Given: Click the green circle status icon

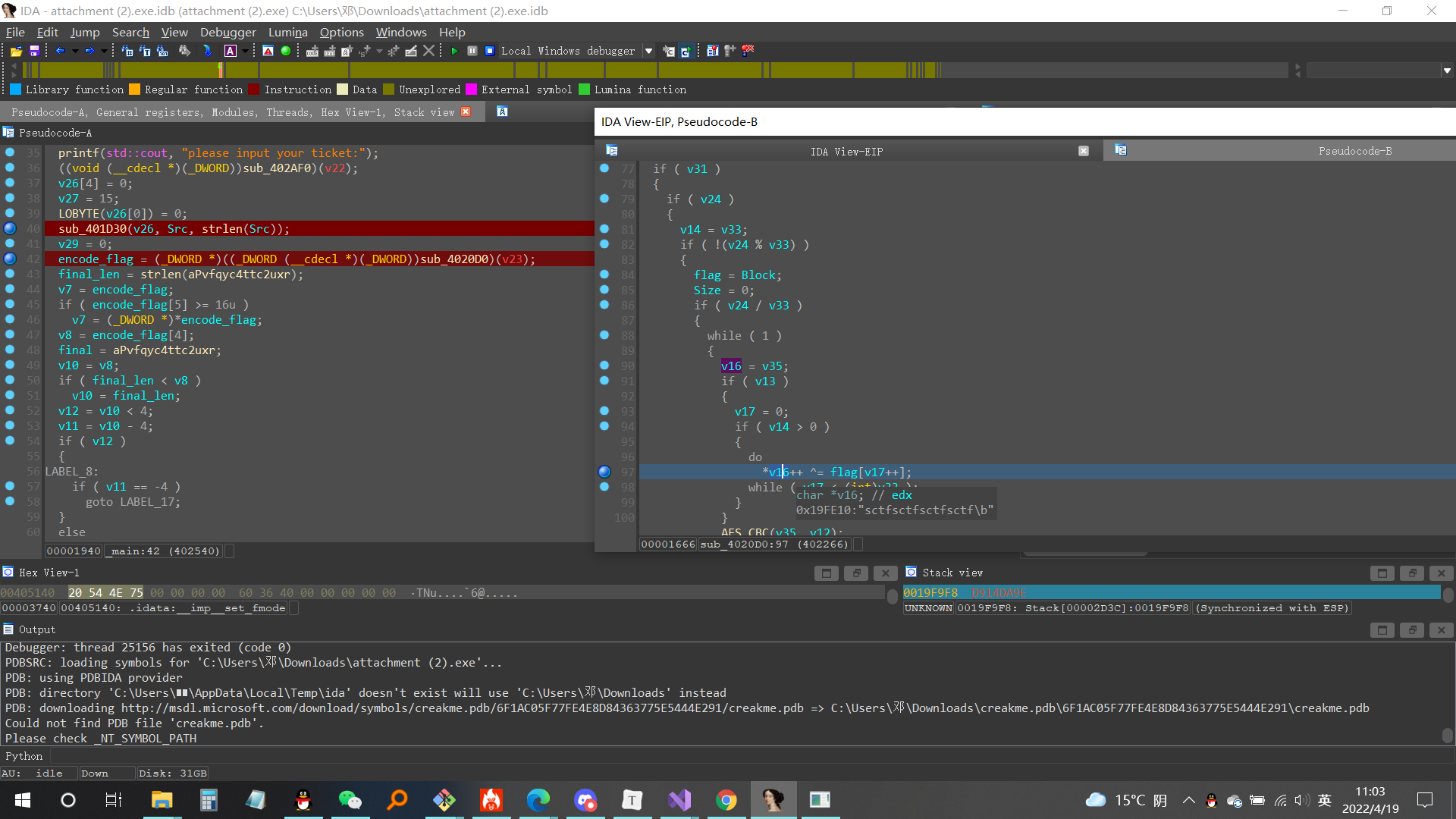Looking at the screenshot, I should (x=286, y=51).
